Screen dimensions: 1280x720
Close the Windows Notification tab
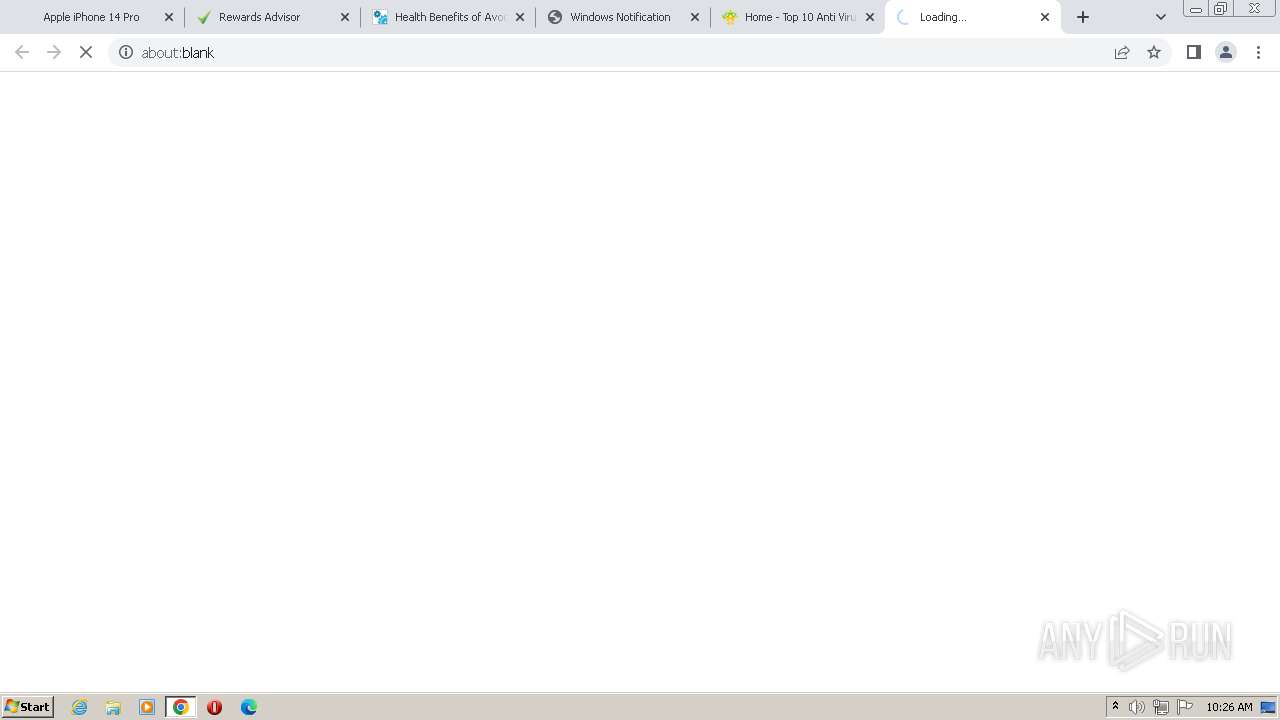(x=695, y=17)
